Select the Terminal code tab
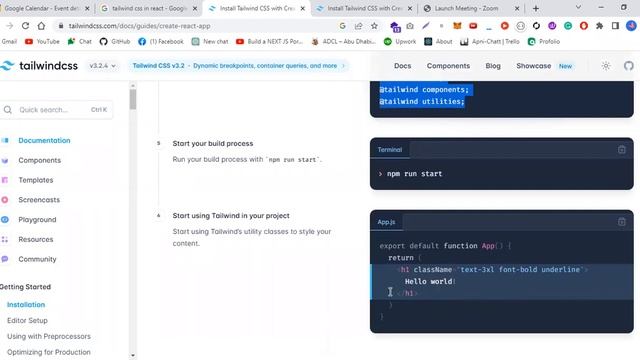 389,150
